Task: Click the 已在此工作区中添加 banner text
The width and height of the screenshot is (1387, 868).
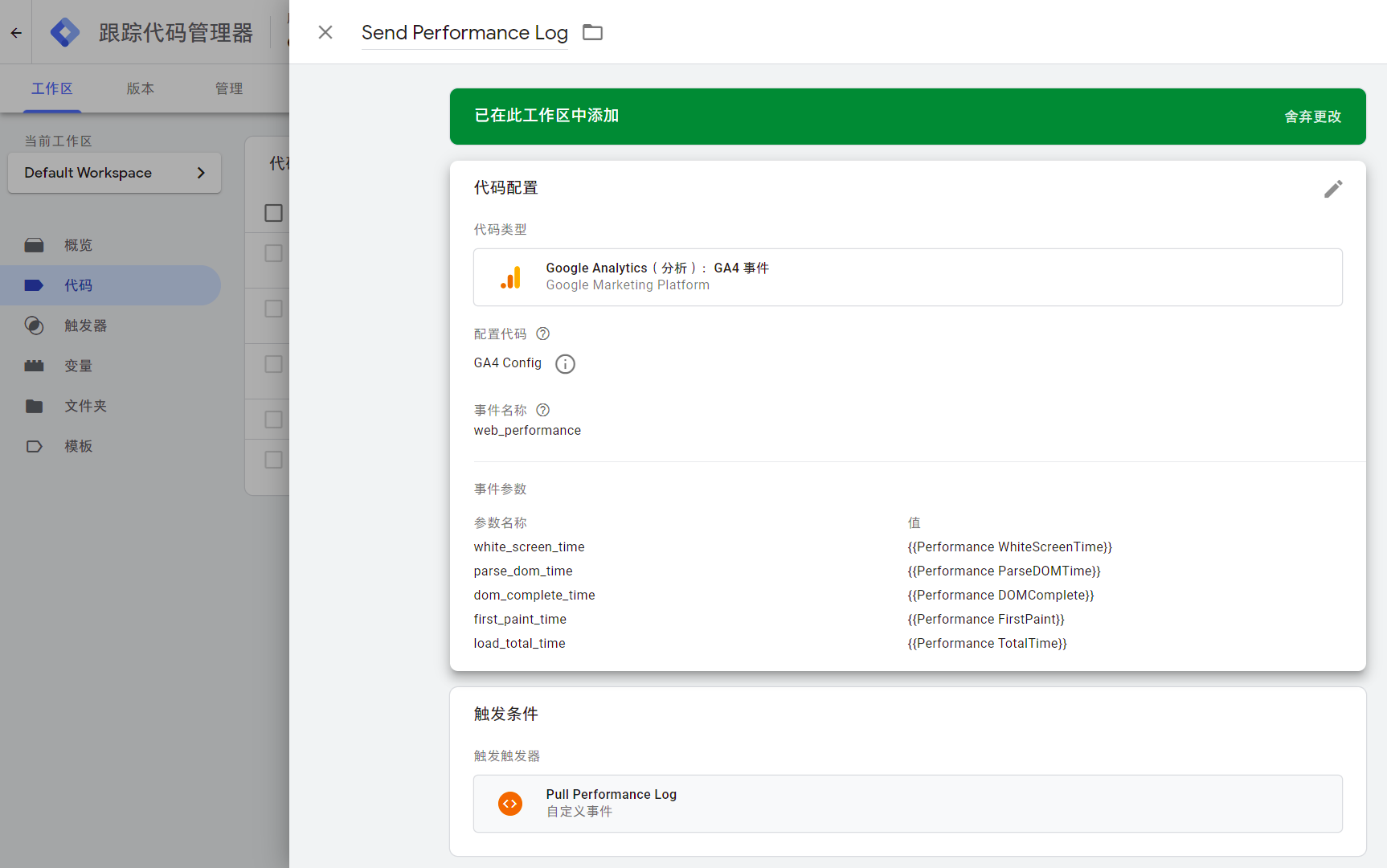Action: [546, 116]
